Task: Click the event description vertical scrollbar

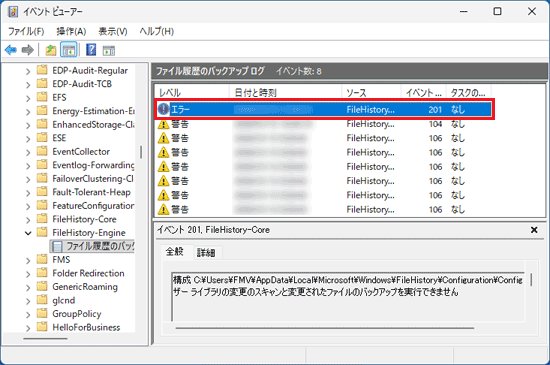Action: click(531, 279)
